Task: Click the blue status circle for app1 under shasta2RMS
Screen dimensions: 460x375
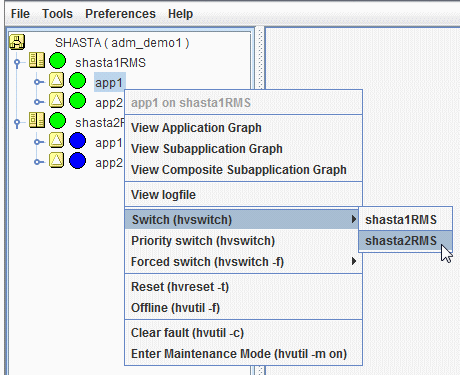Action: coord(77,141)
